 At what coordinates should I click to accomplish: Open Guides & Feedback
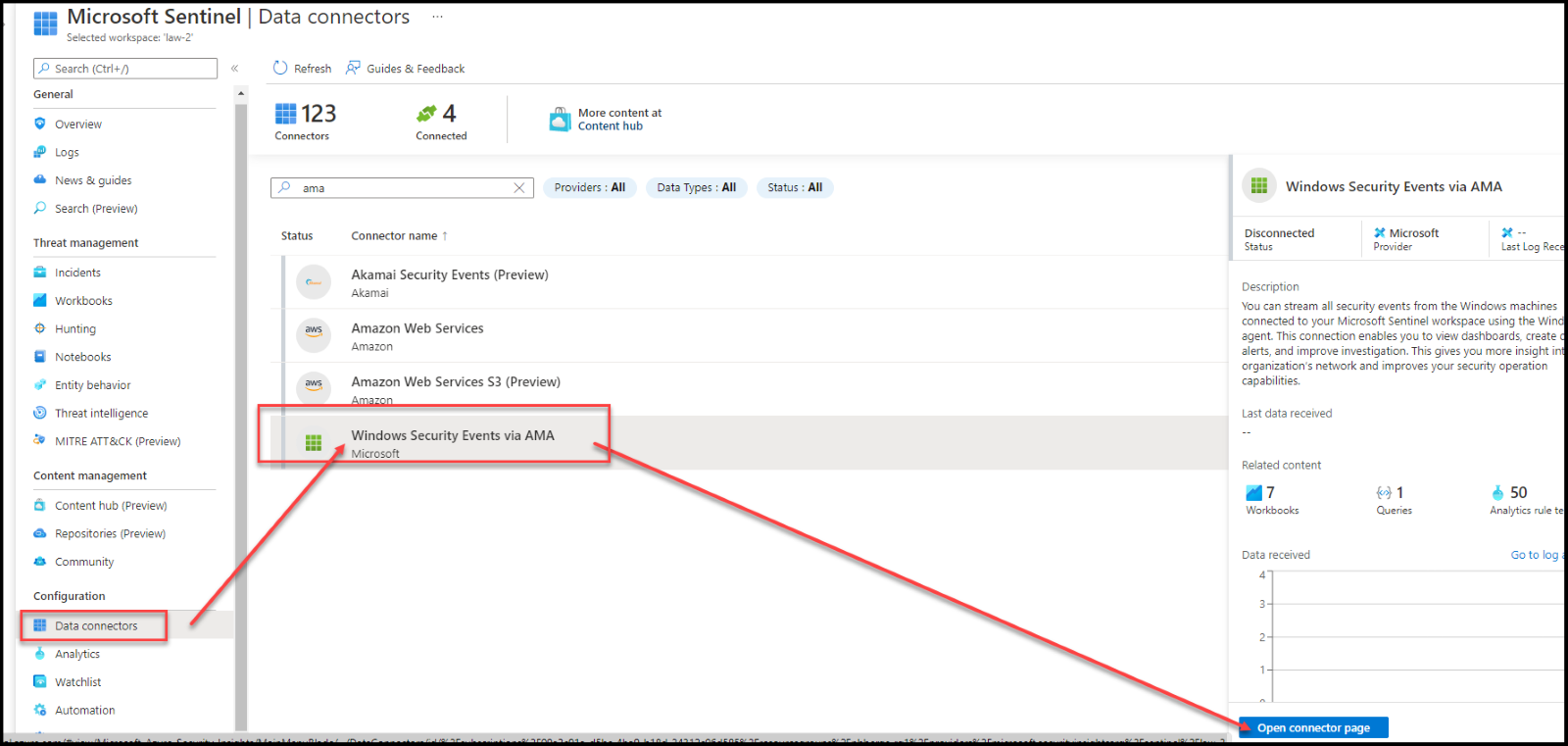click(x=406, y=68)
